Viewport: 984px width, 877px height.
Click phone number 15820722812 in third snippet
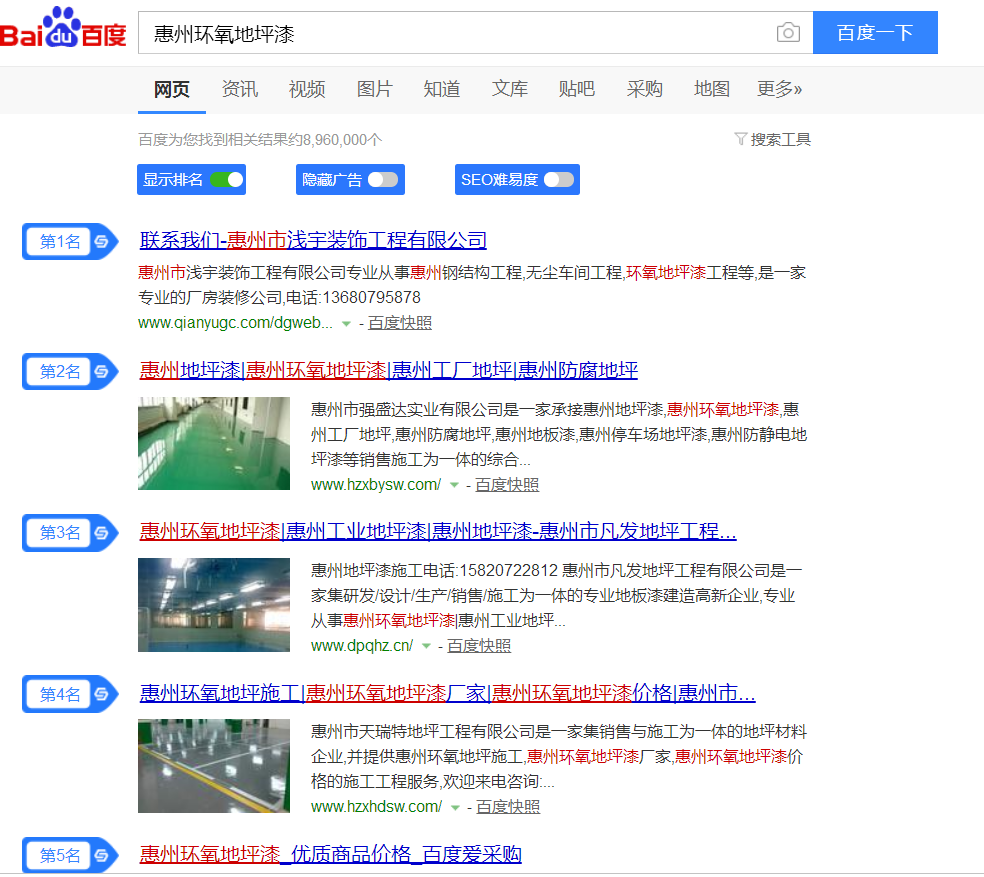pyautogui.click(x=509, y=571)
